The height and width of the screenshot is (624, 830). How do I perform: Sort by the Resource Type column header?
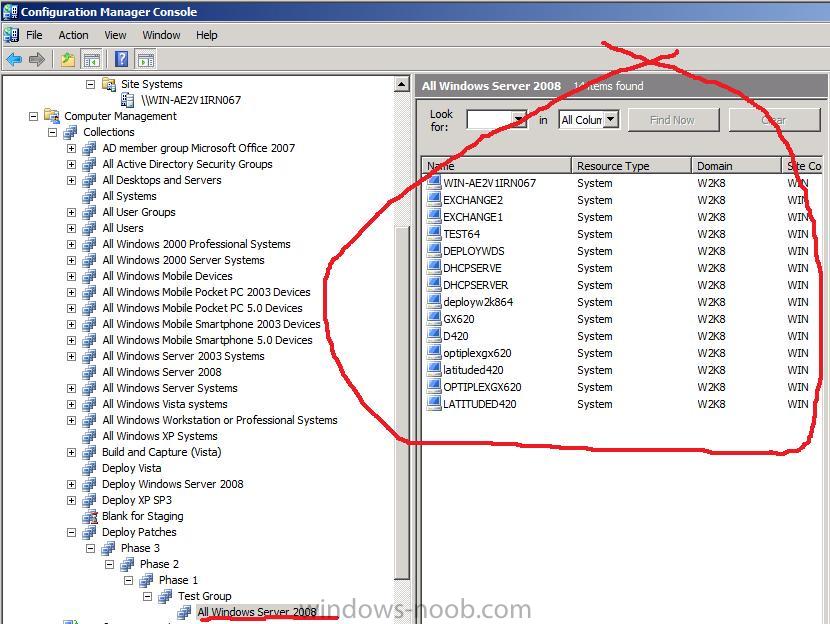(x=631, y=166)
